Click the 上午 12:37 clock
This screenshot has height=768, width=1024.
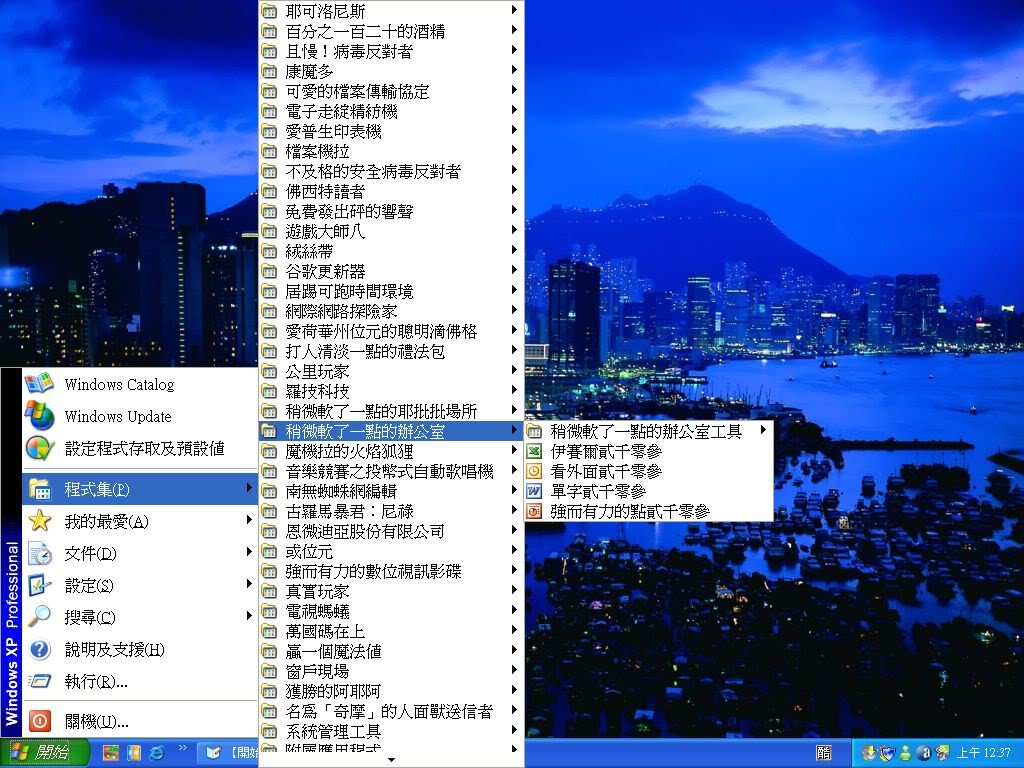point(984,753)
